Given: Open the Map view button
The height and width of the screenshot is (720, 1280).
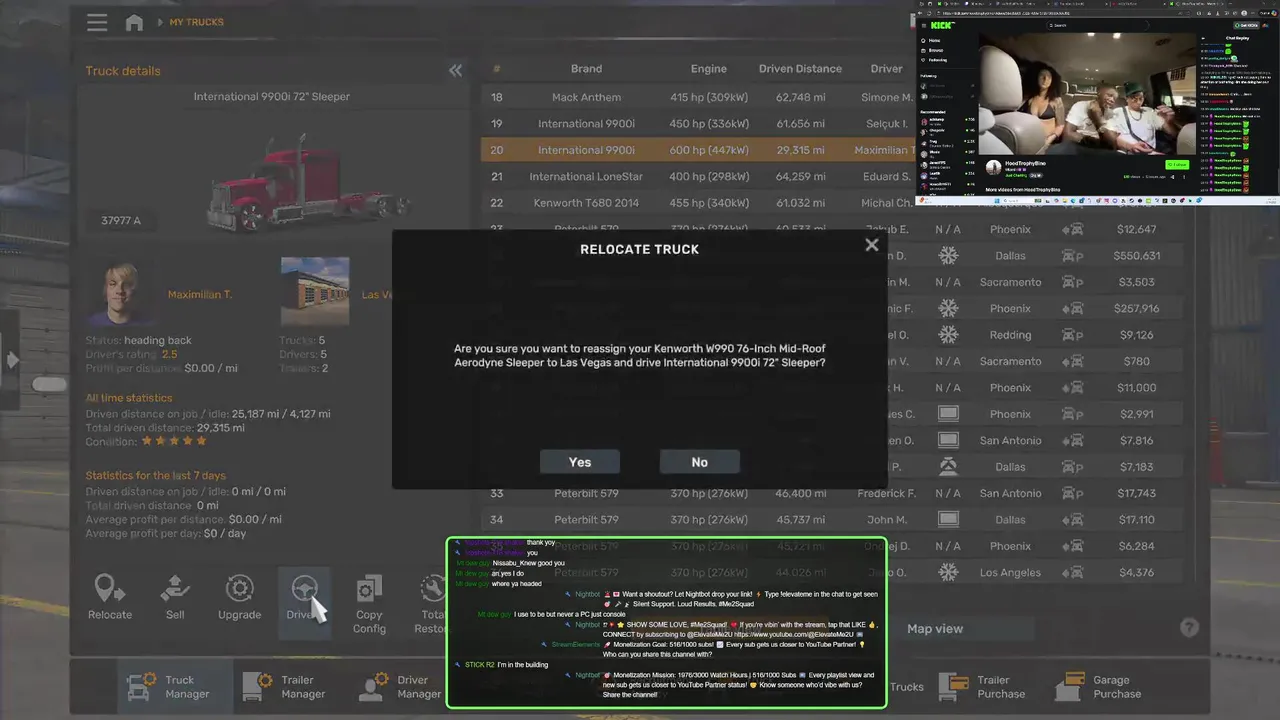Looking at the screenshot, I should [x=935, y=629].
